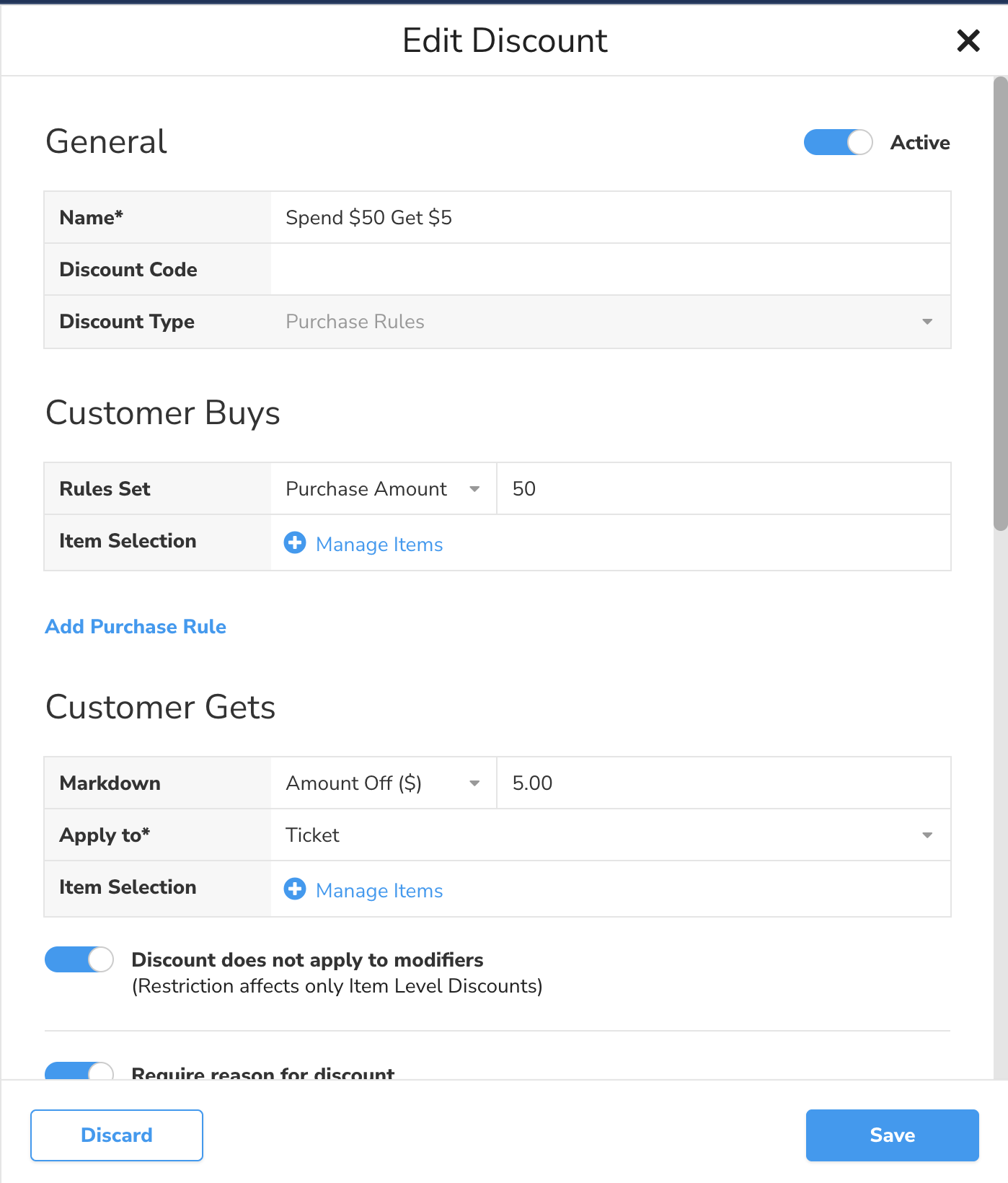Click the Name field with Spend $50 Get $5
Viewport: 1008px width, 1183px height.
coord(610,218)
